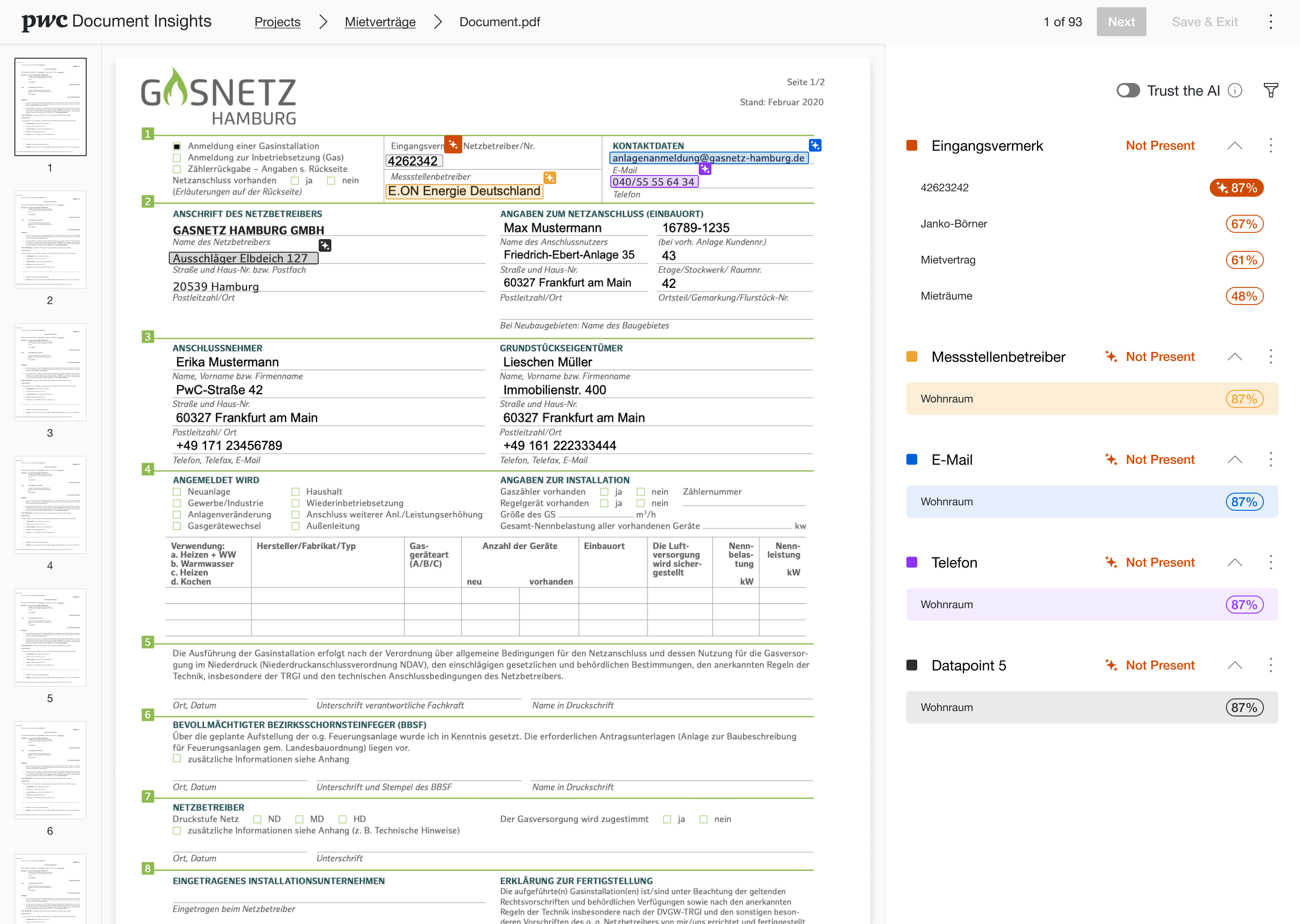Click the sparkle icon beside Telefon Not Present
Viewport: 1300px width, 924px height.
pyautogui.click(x=1110, y=563)
